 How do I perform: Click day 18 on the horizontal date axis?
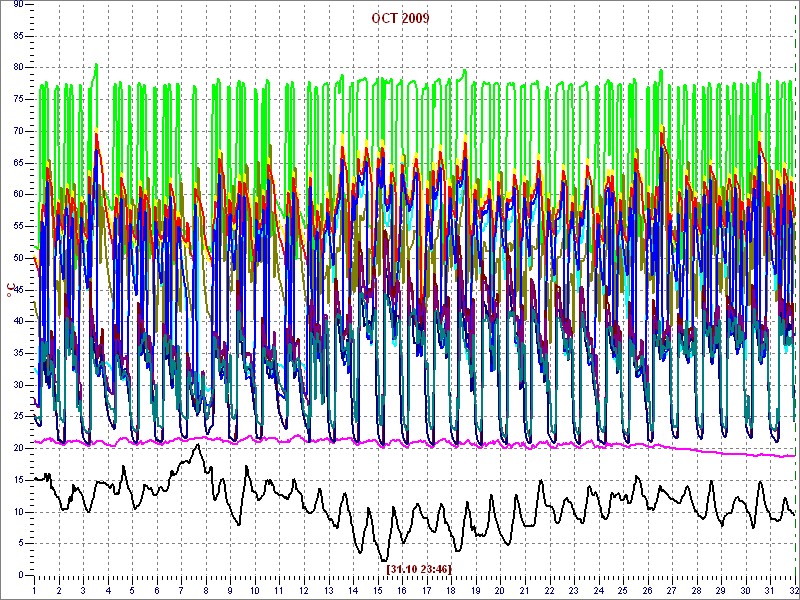451,590
